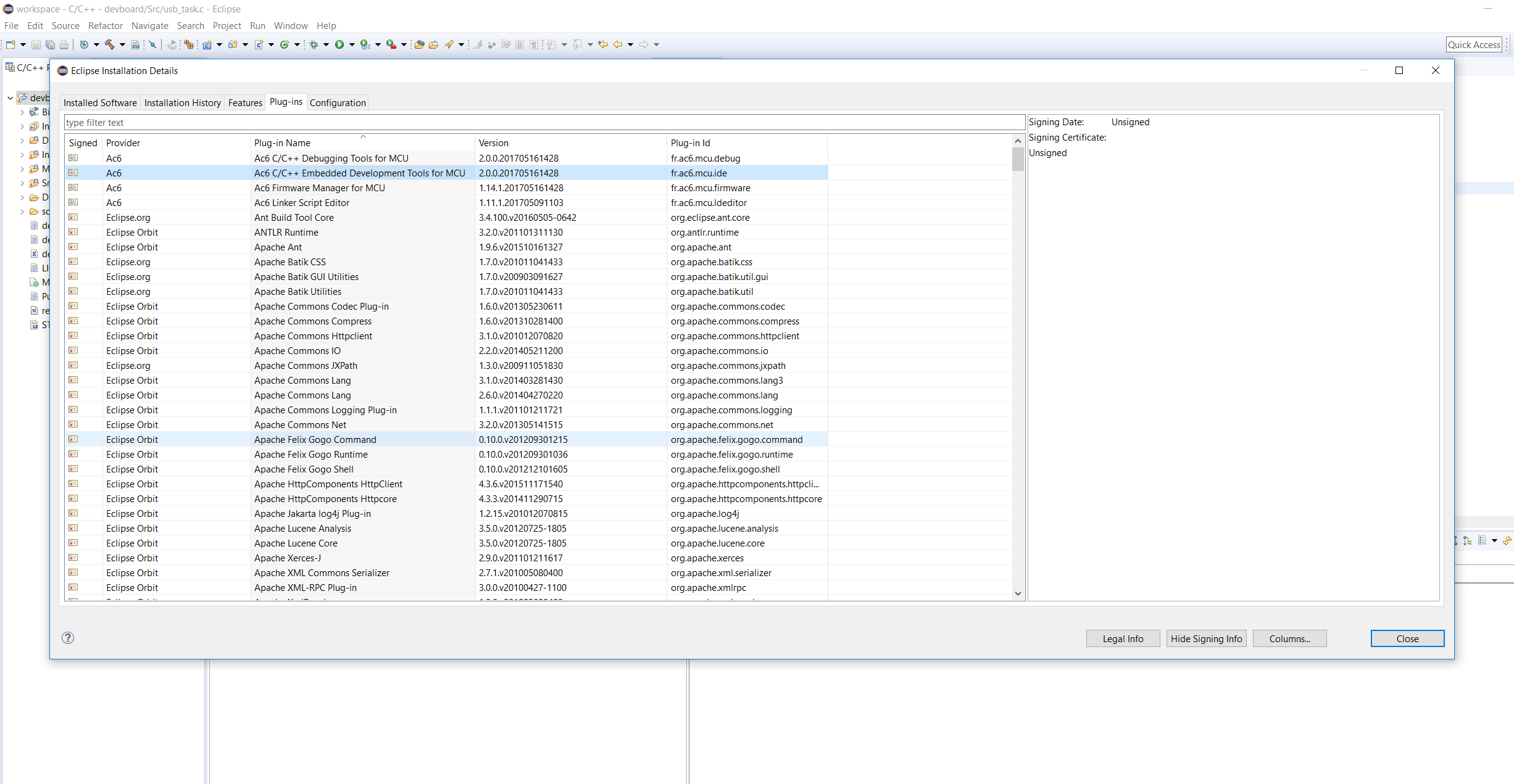Open the Build hammer dropdown arrow

[x=122, y=44]
